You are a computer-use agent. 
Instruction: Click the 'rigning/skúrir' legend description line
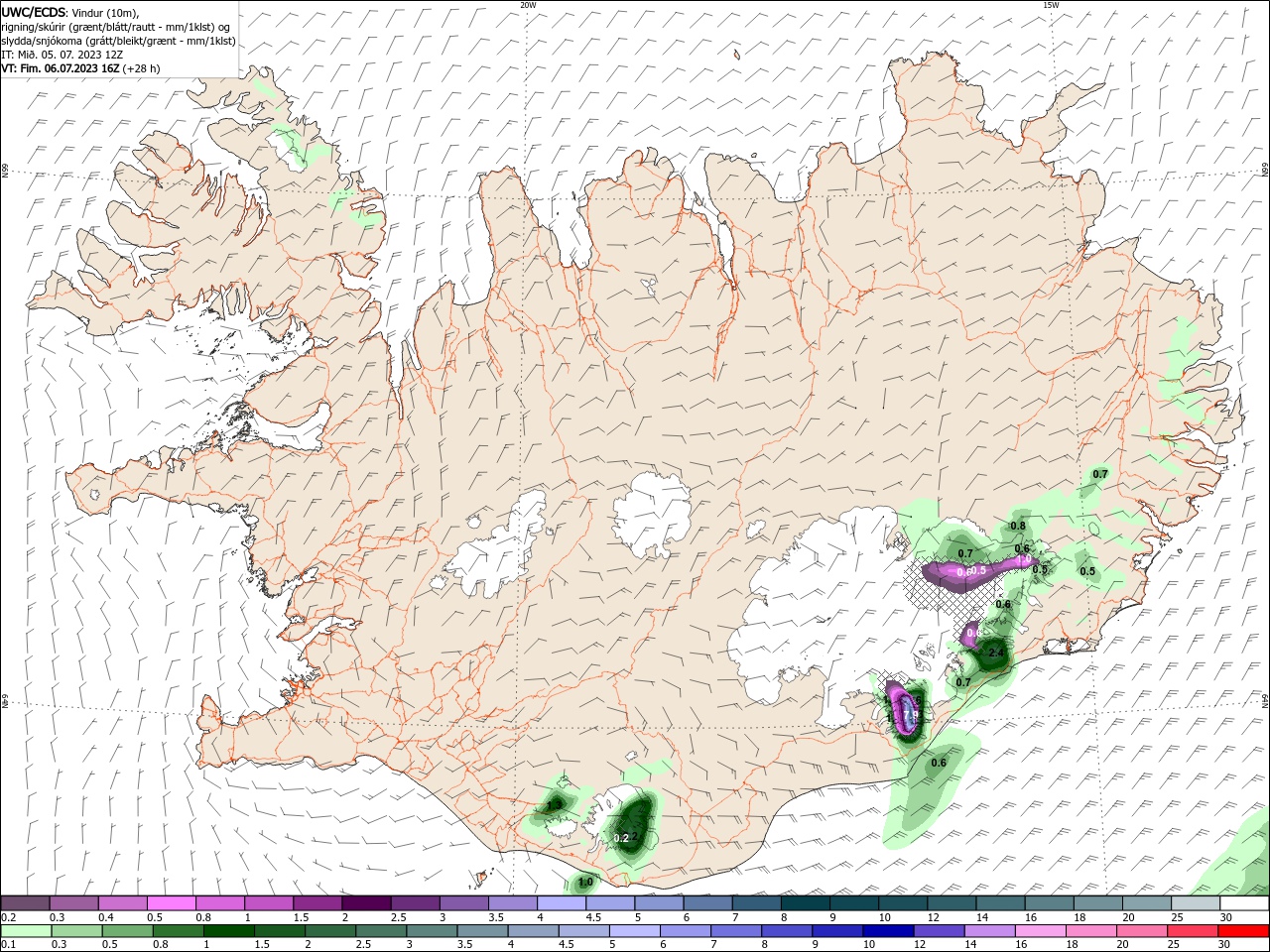[116, 27]
